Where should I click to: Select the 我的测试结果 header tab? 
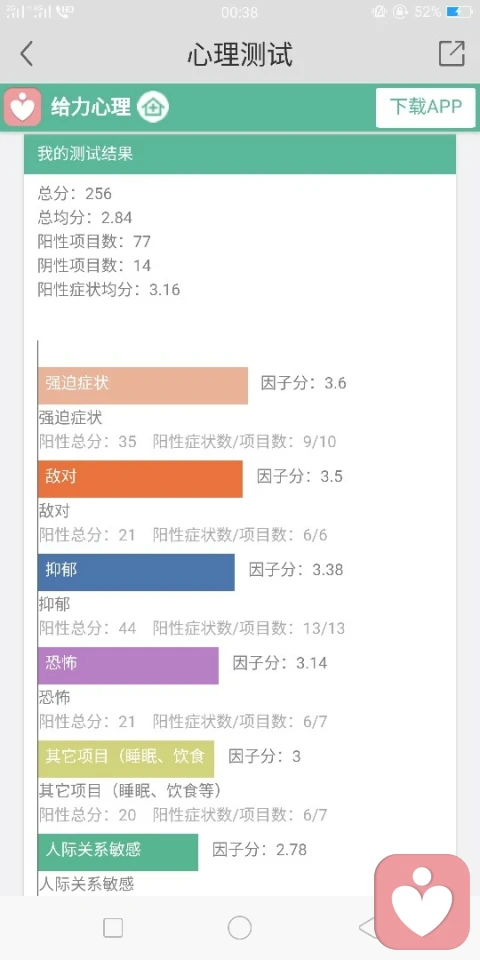coord(240,154)
